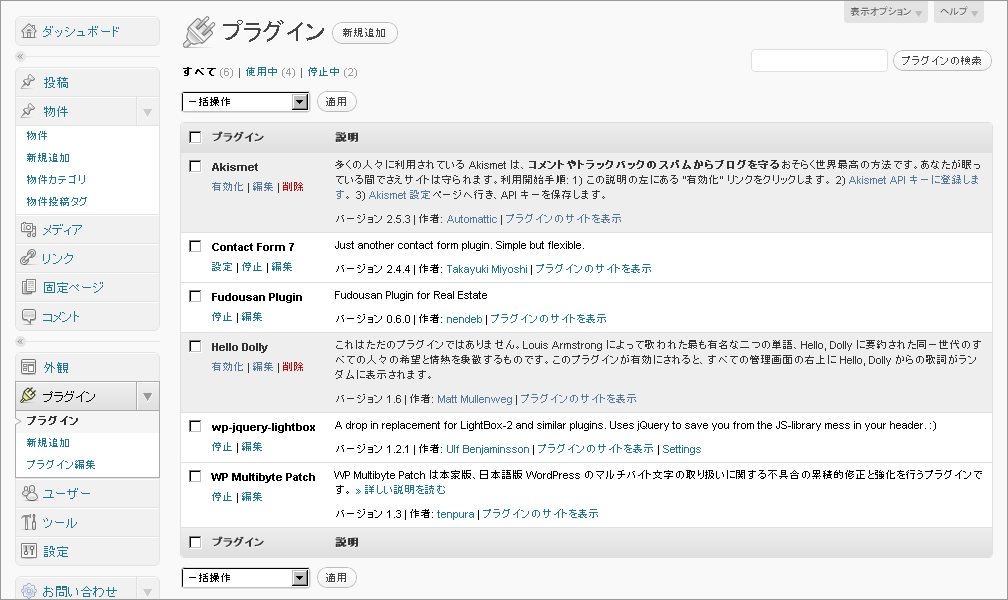The height and width of the screenshot is (600, 1008).
Task: Open 新規追加 under プラグイン menu
Action: tap(48, 442)
